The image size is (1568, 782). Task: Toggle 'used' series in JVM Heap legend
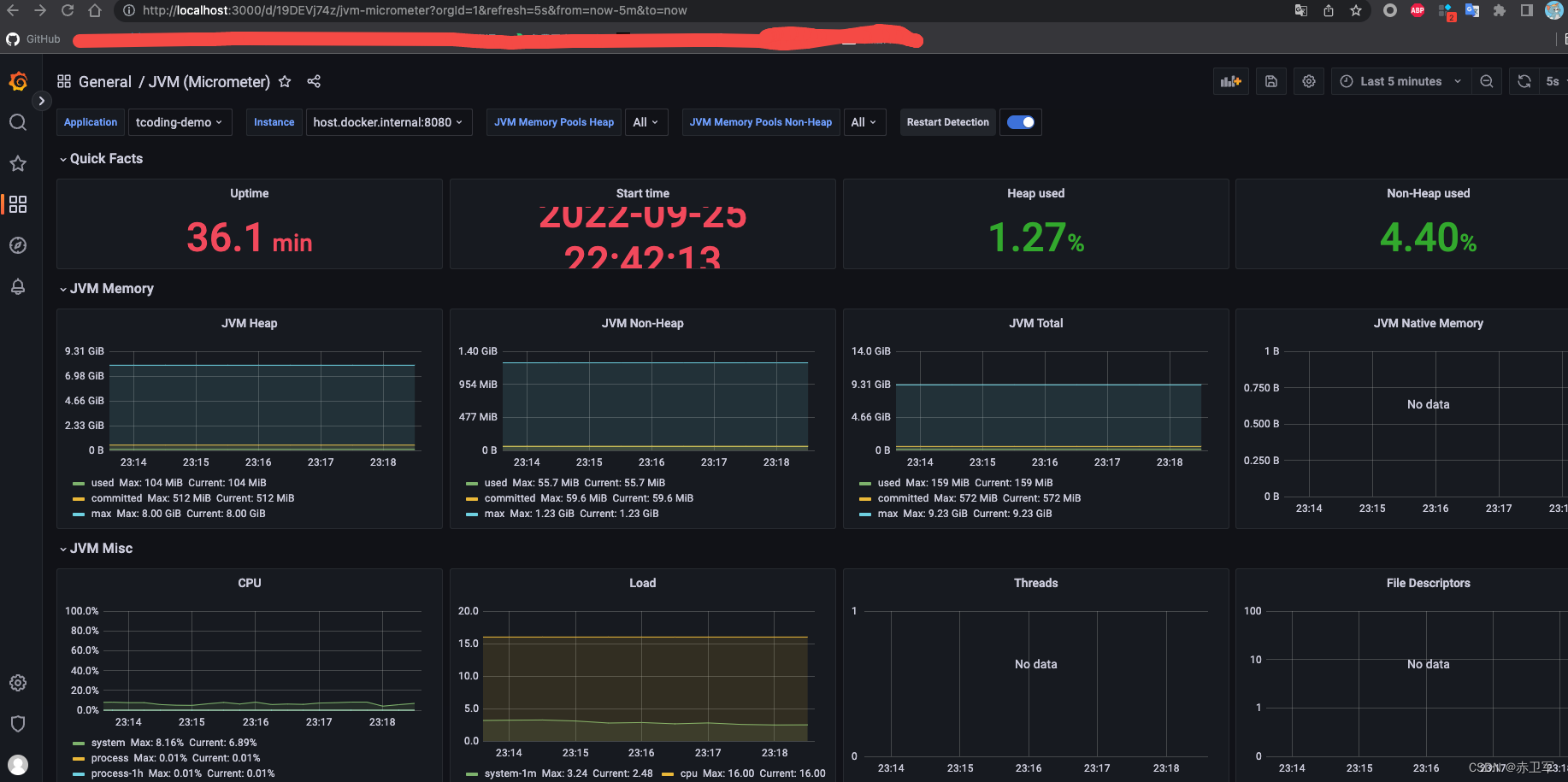pos(103,483)
